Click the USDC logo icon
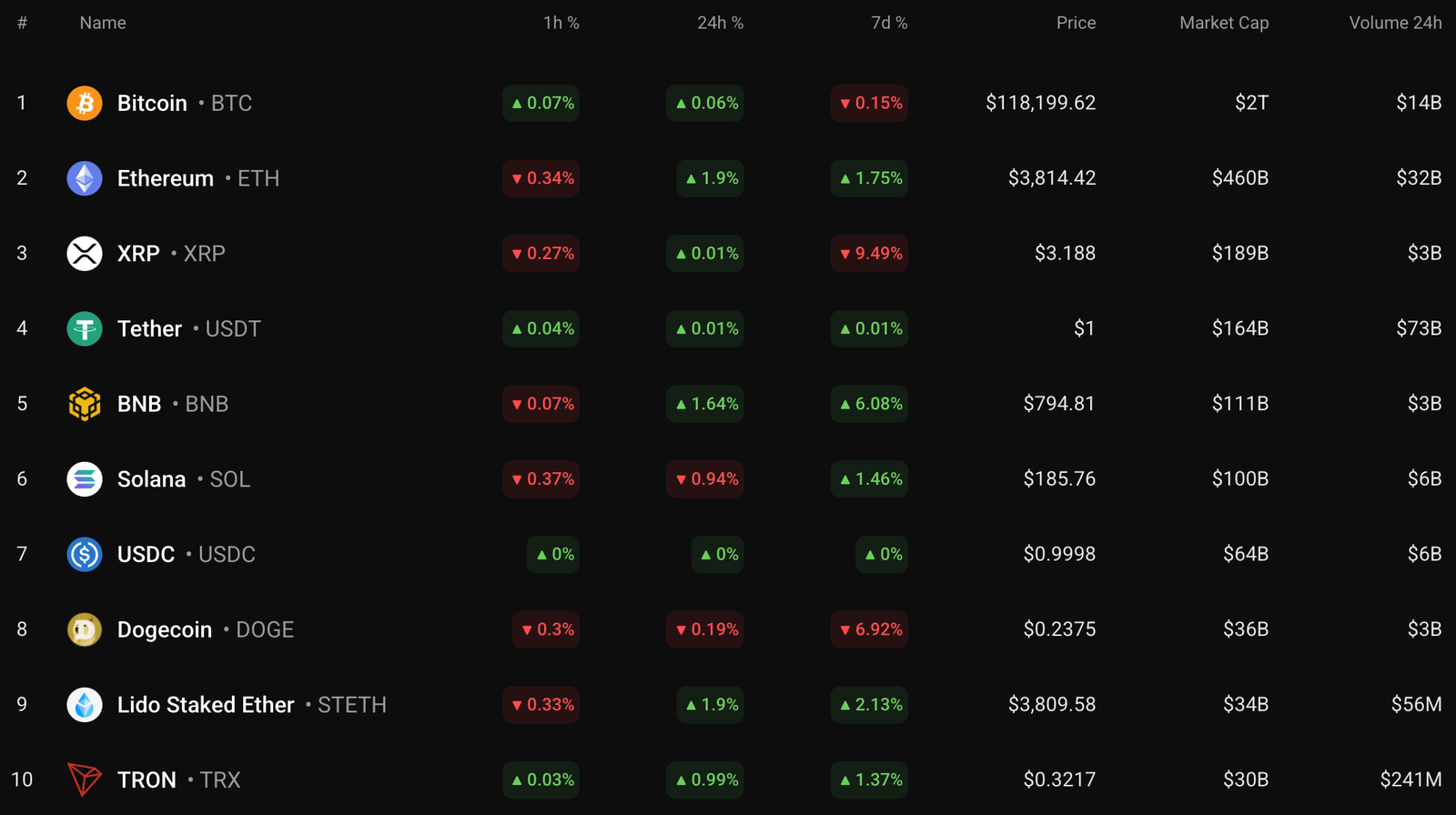 coord(85,554)
